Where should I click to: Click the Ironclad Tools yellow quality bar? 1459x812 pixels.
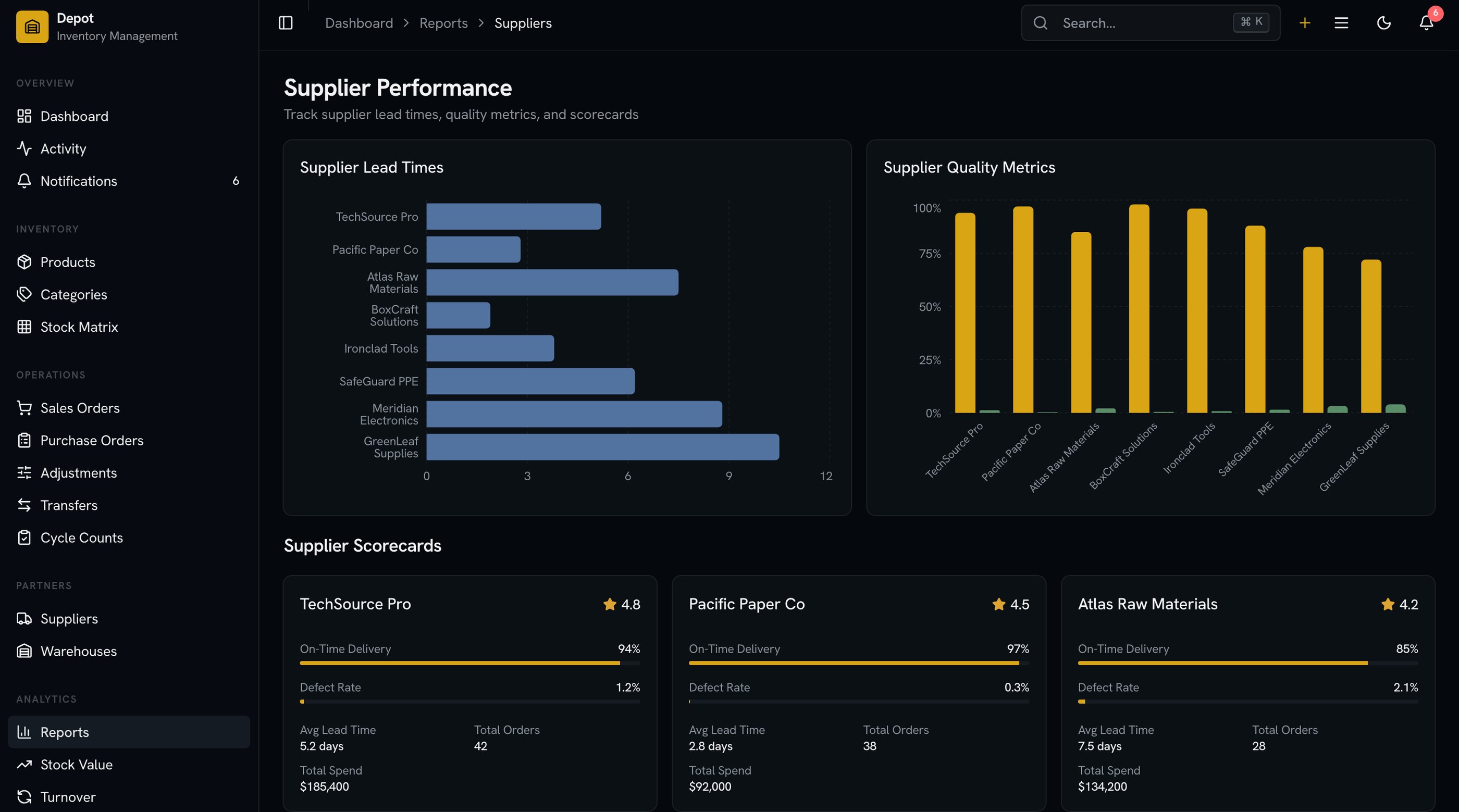coord(1197,311)
